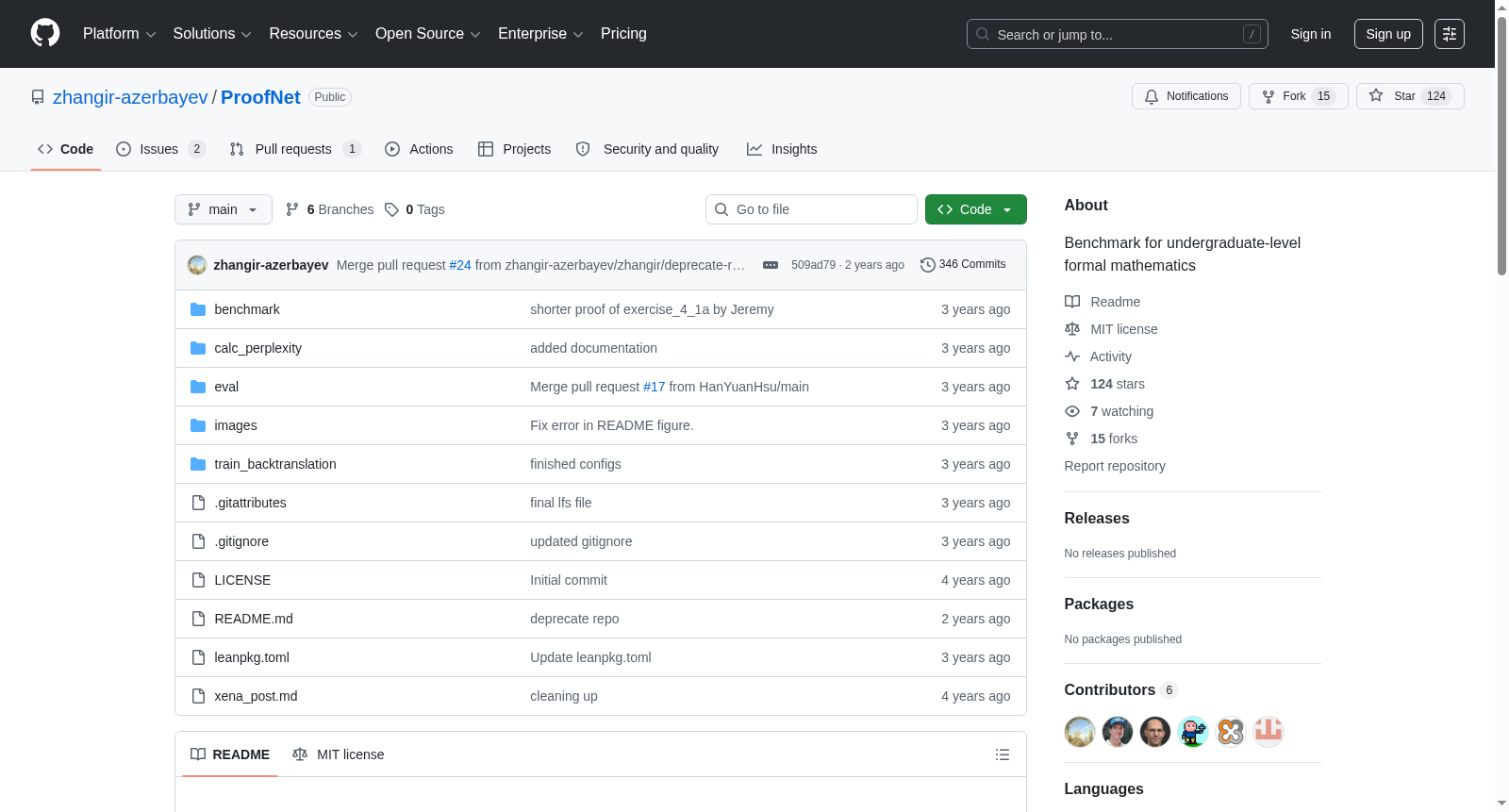Expand the Open Source menu
Viewport: 1509px width, 812px height.
[428, 34]
